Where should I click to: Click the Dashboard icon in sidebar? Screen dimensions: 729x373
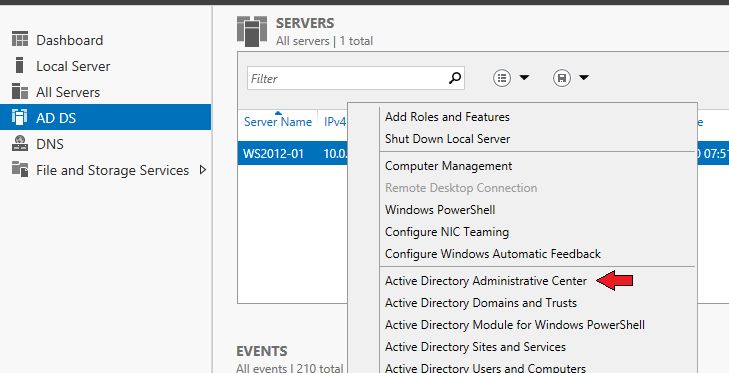click(20, 40)
